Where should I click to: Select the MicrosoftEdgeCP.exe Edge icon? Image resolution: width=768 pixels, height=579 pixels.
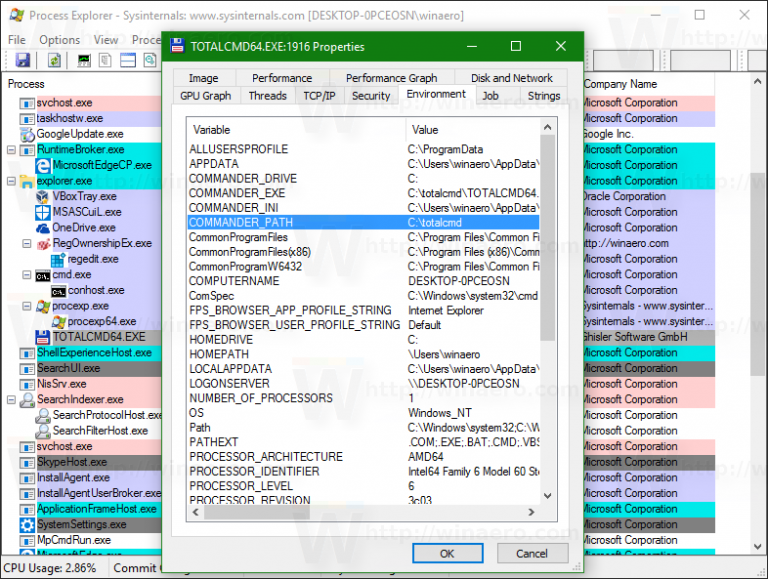tap(43, 166)
